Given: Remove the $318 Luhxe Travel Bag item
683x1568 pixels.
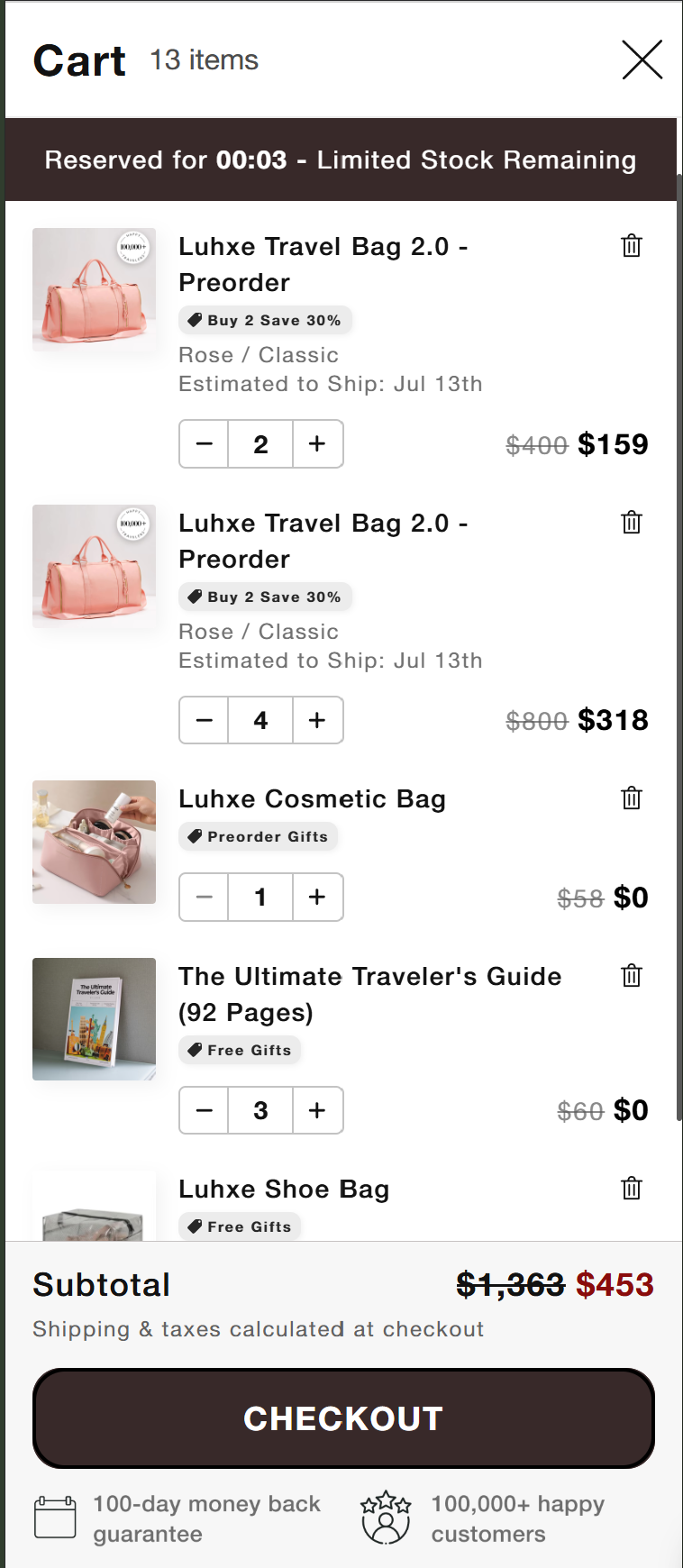Looking at the screenshot, I should [x=632, y=523].
